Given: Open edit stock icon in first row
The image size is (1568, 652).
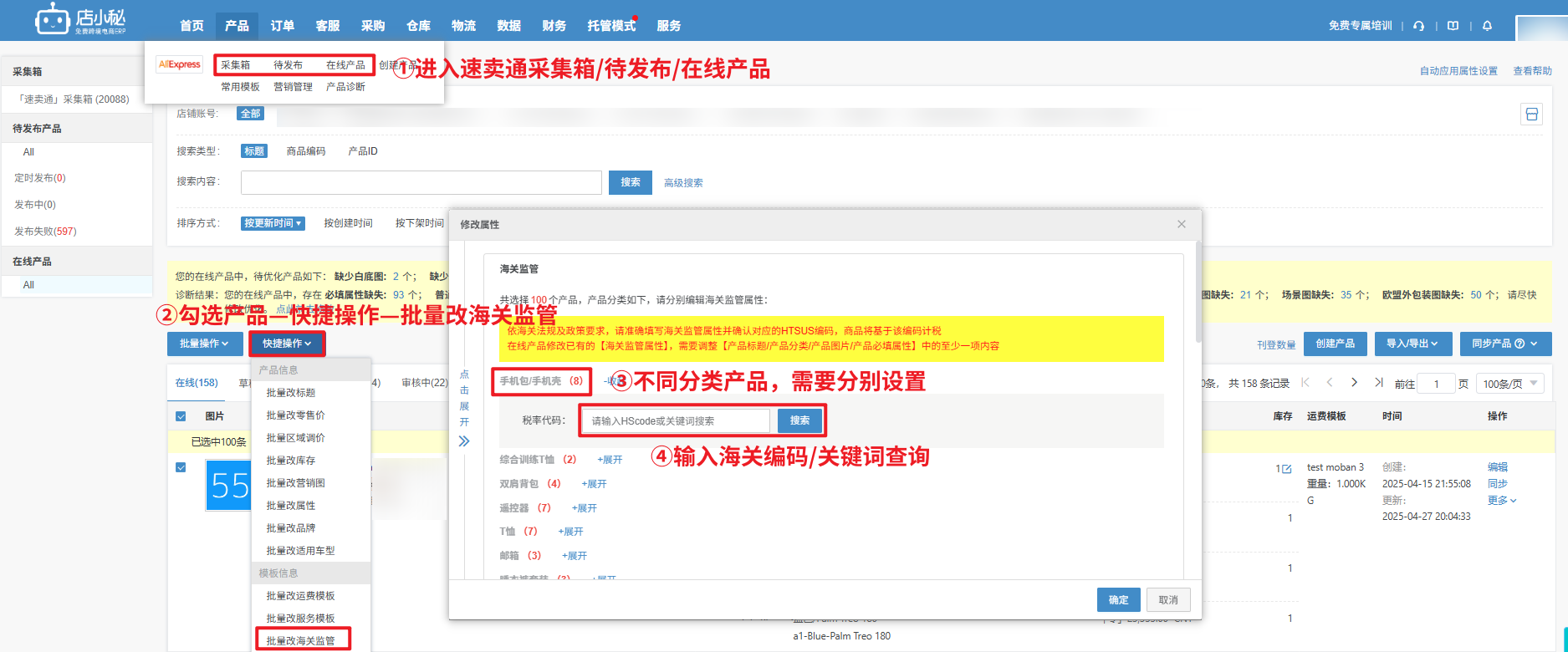Looking at the screenshot, I should pyautogui.click(x=1286, y=469).
